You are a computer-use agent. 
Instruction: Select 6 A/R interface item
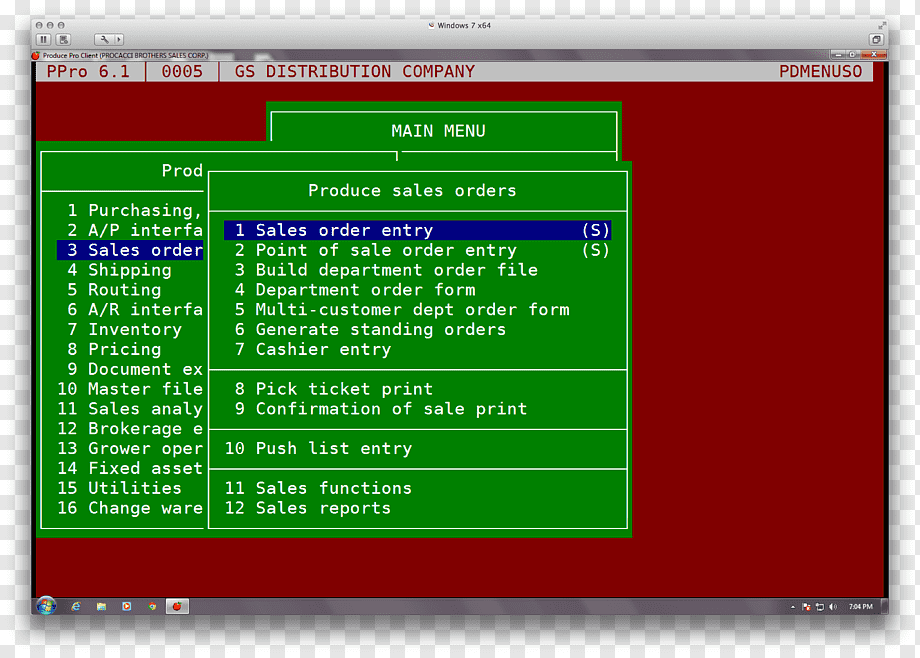[130, 309]
